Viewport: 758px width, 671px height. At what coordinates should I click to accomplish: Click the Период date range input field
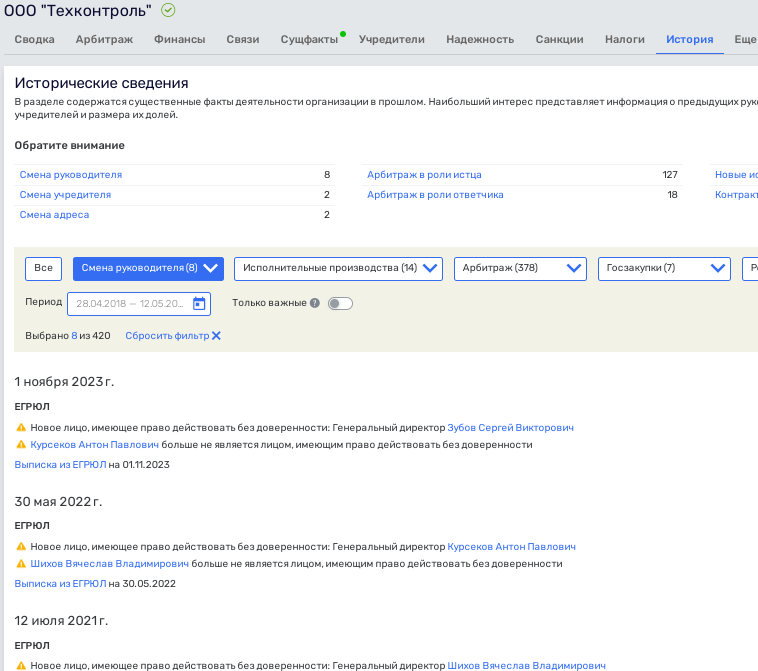[130, 304]
